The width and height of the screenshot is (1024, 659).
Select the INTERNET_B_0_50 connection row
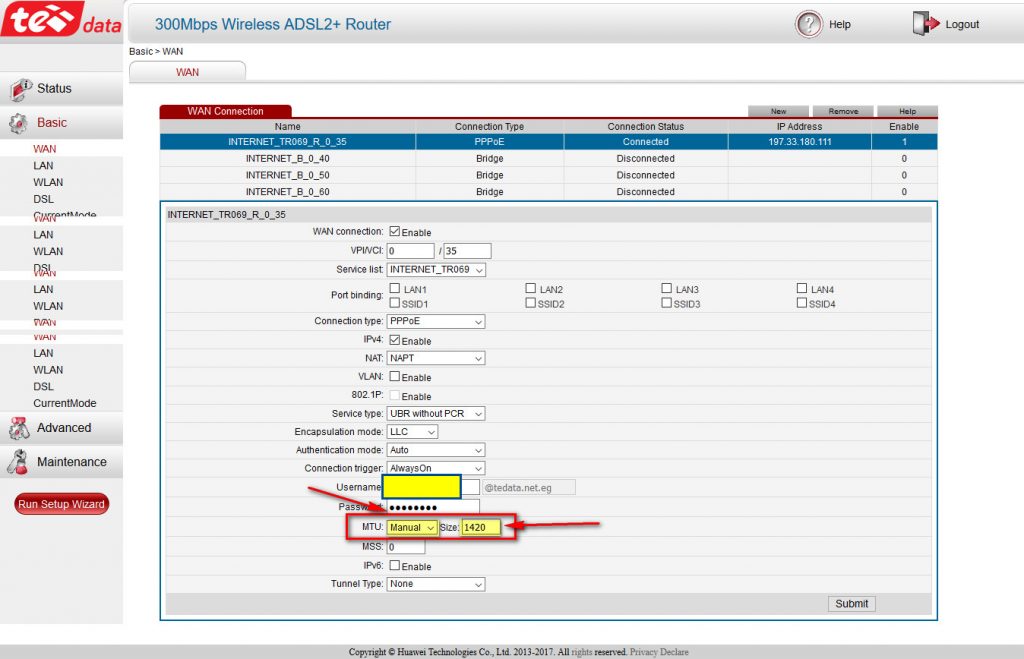(x=549, y=175)
